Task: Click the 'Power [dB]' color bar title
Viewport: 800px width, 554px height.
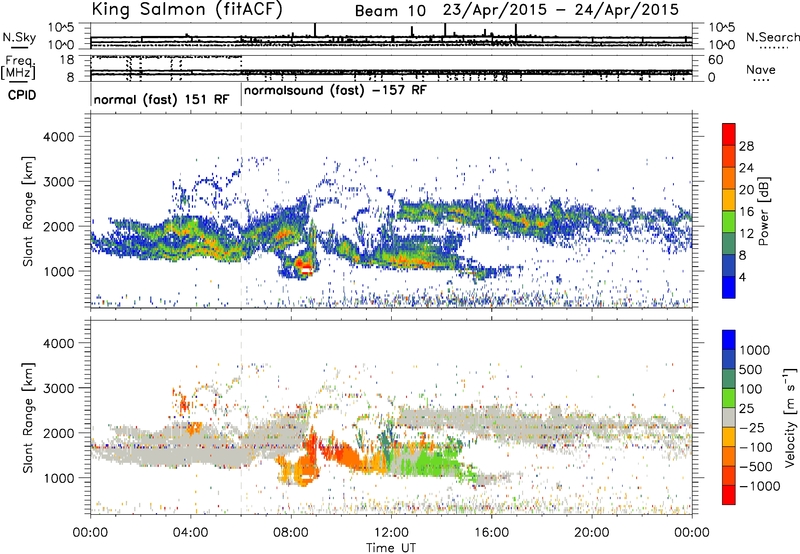Action: tap(763, 211)
